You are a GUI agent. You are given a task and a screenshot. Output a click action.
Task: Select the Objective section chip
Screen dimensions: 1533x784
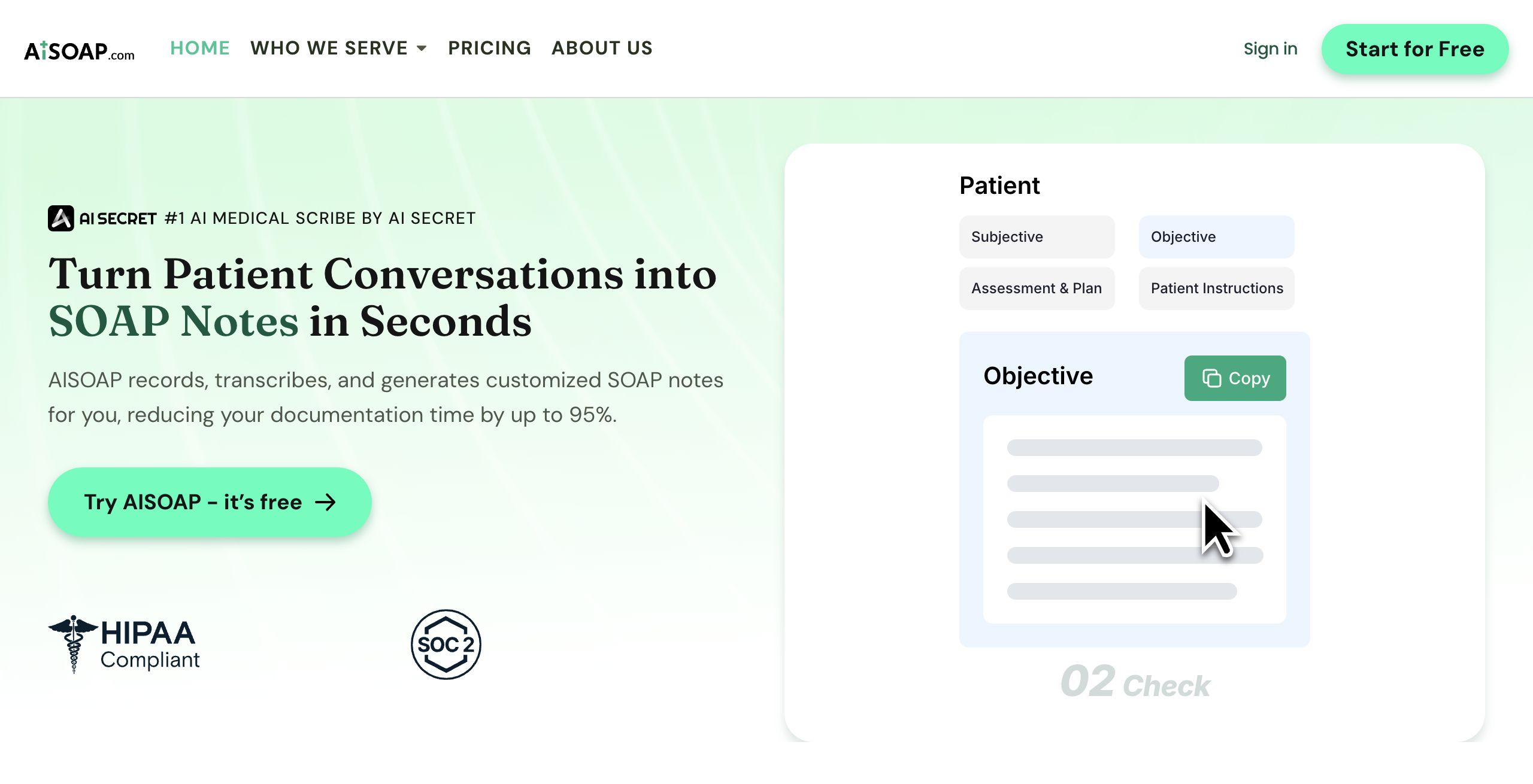coord(1217,237)
